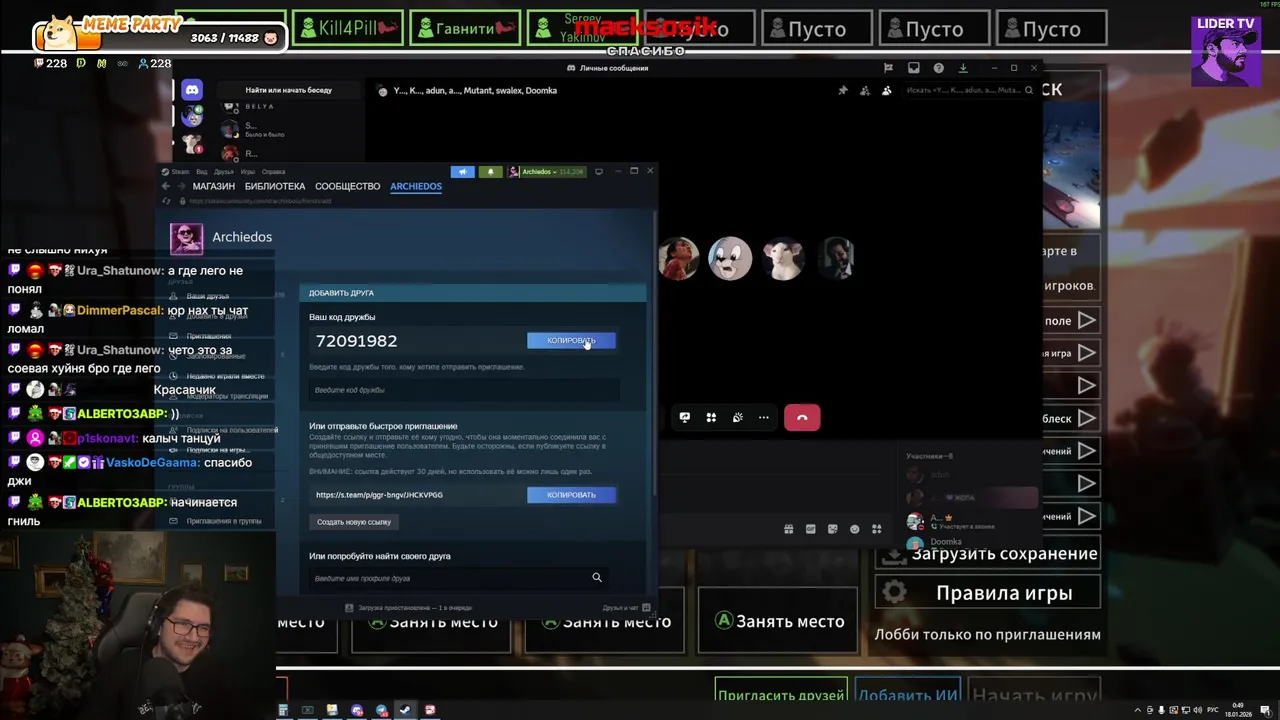Open the emoji picker in Discord
This screenshot has width=1280, height=720.
[x=855, y=529]
